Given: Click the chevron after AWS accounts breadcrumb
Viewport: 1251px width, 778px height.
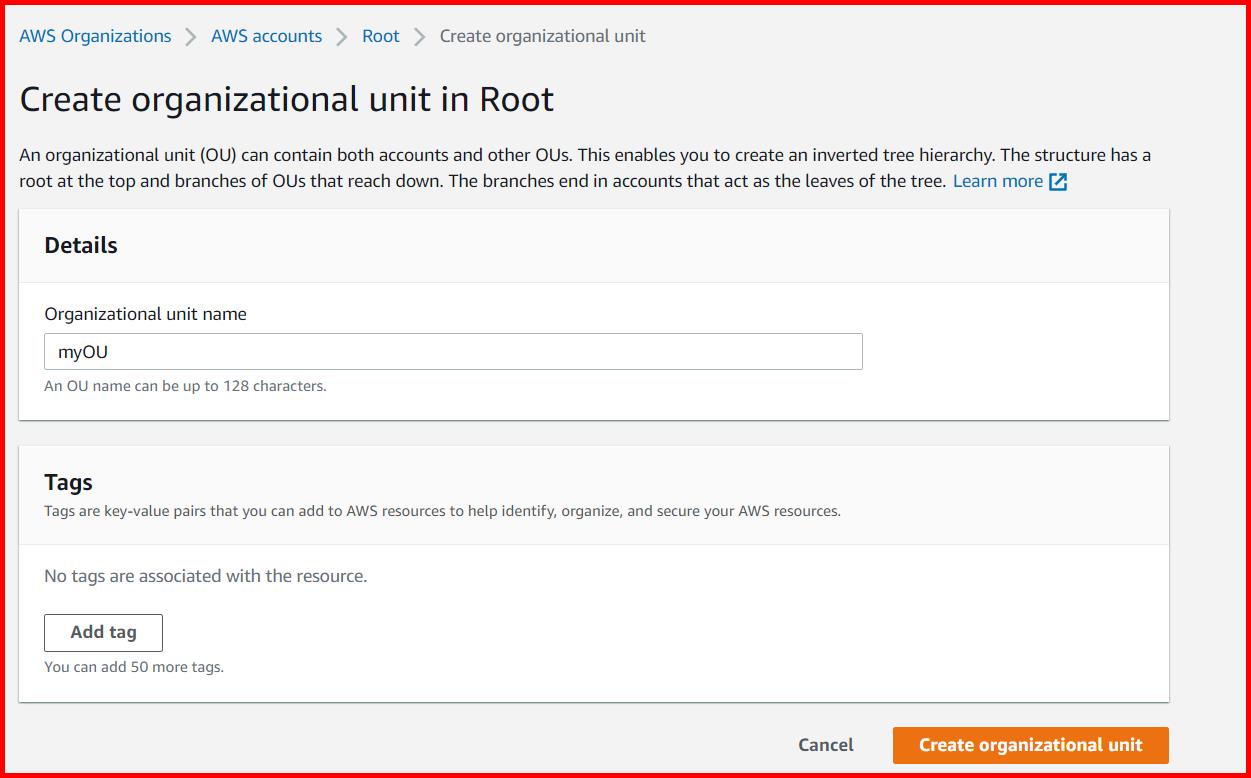Looking at the screenshot, I should click(341, 36).
